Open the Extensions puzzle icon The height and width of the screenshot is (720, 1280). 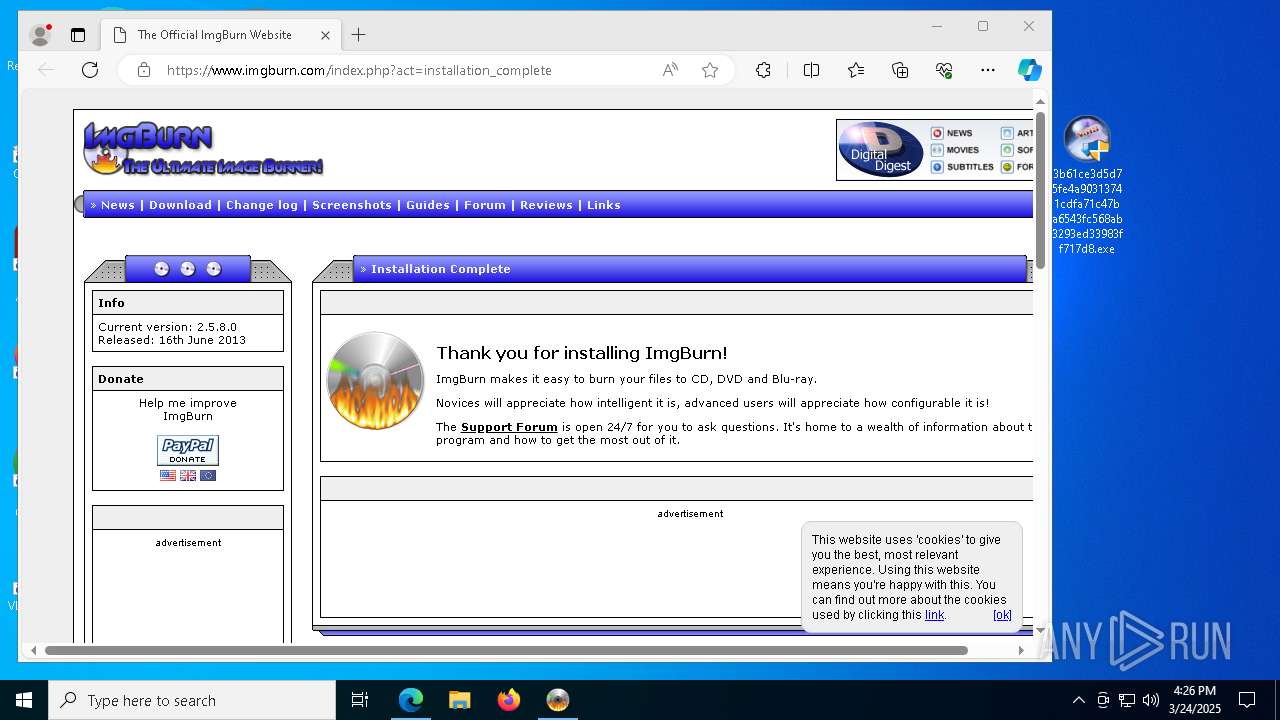click(763, 70)
